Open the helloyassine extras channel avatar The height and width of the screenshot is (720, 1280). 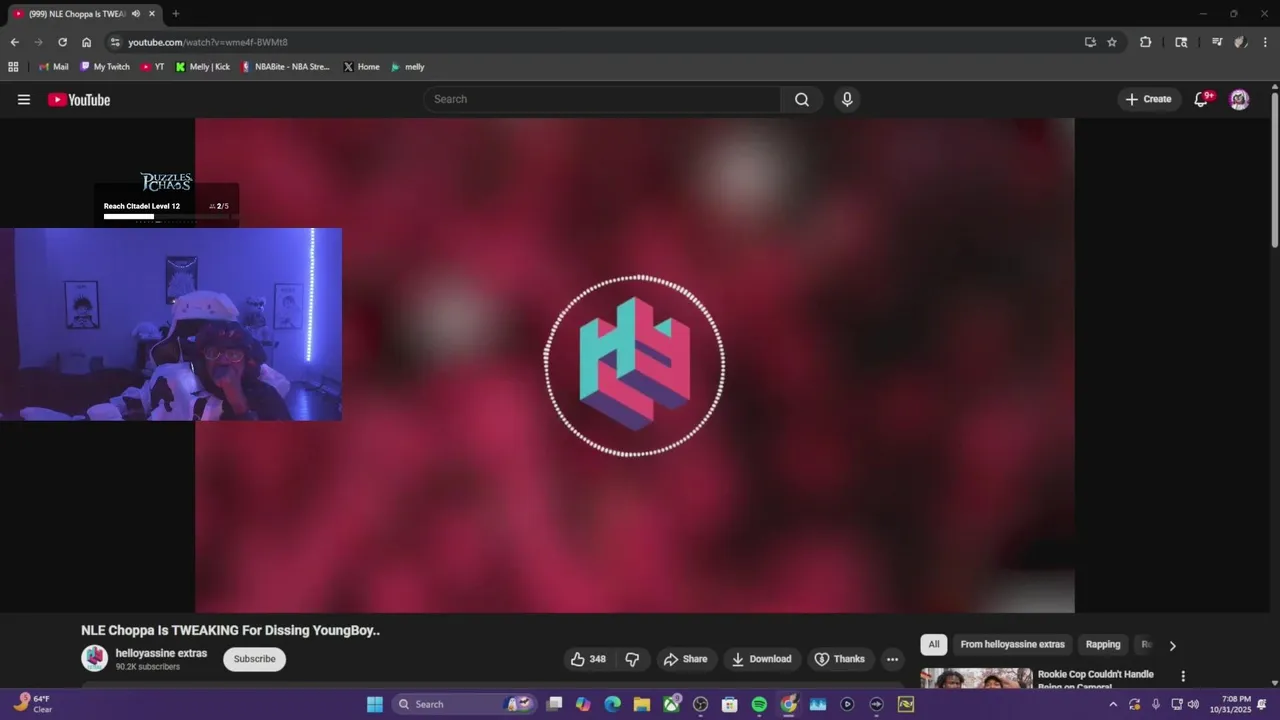[x=95, y=658]
